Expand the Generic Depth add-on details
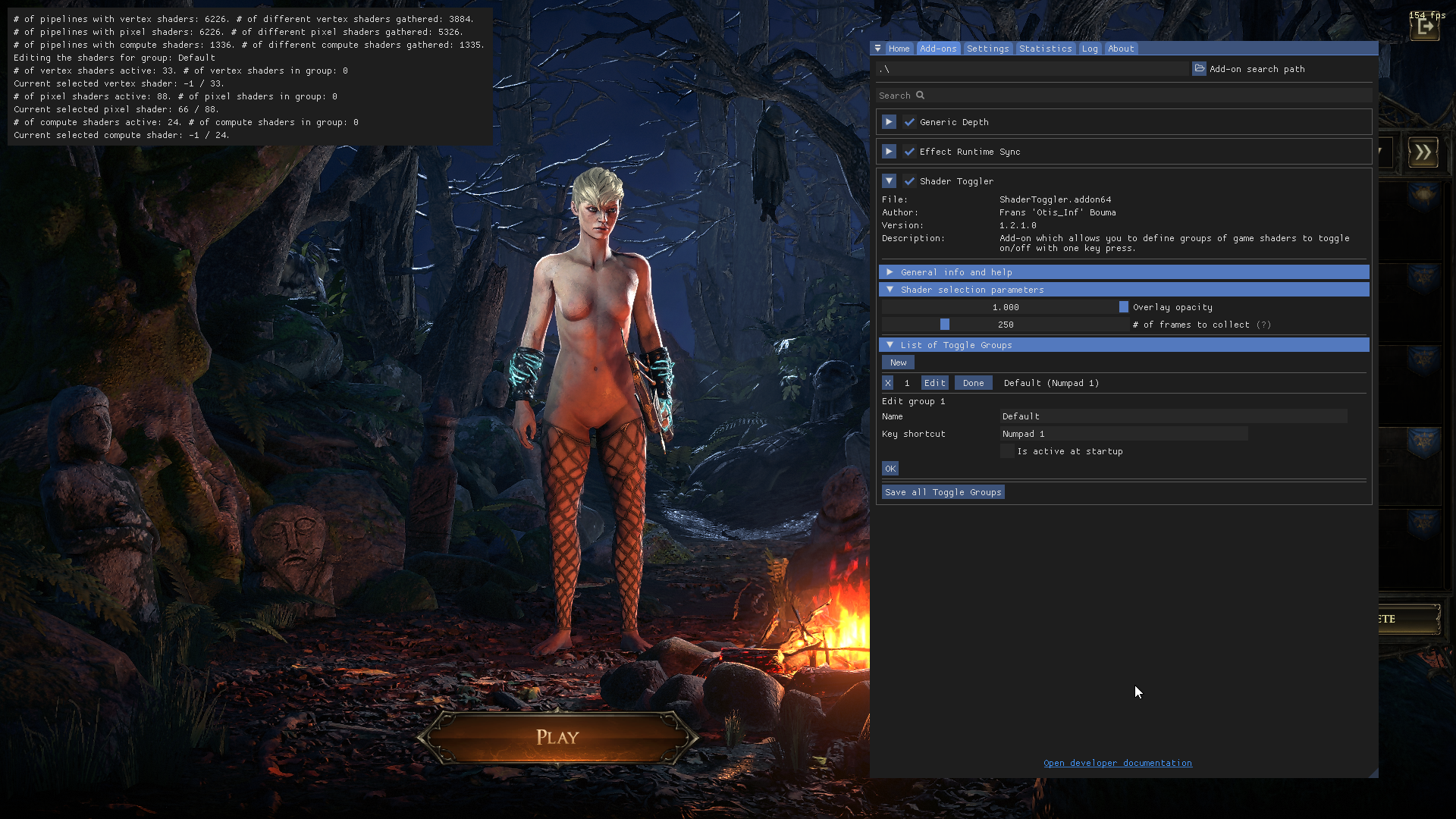 pos(889,122)
